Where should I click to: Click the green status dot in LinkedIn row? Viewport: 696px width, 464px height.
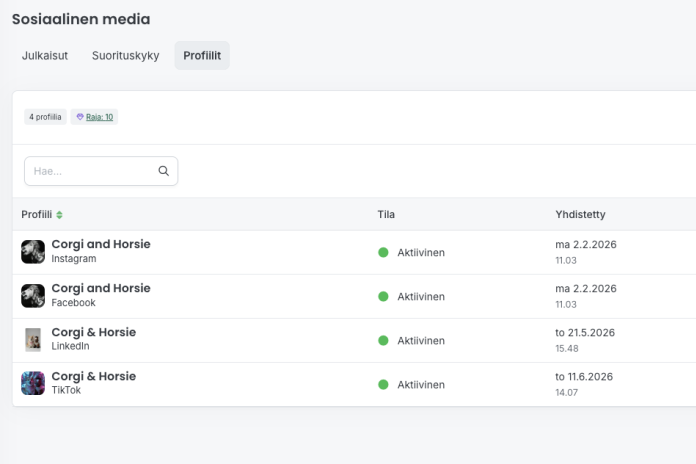tap(383, 341)
